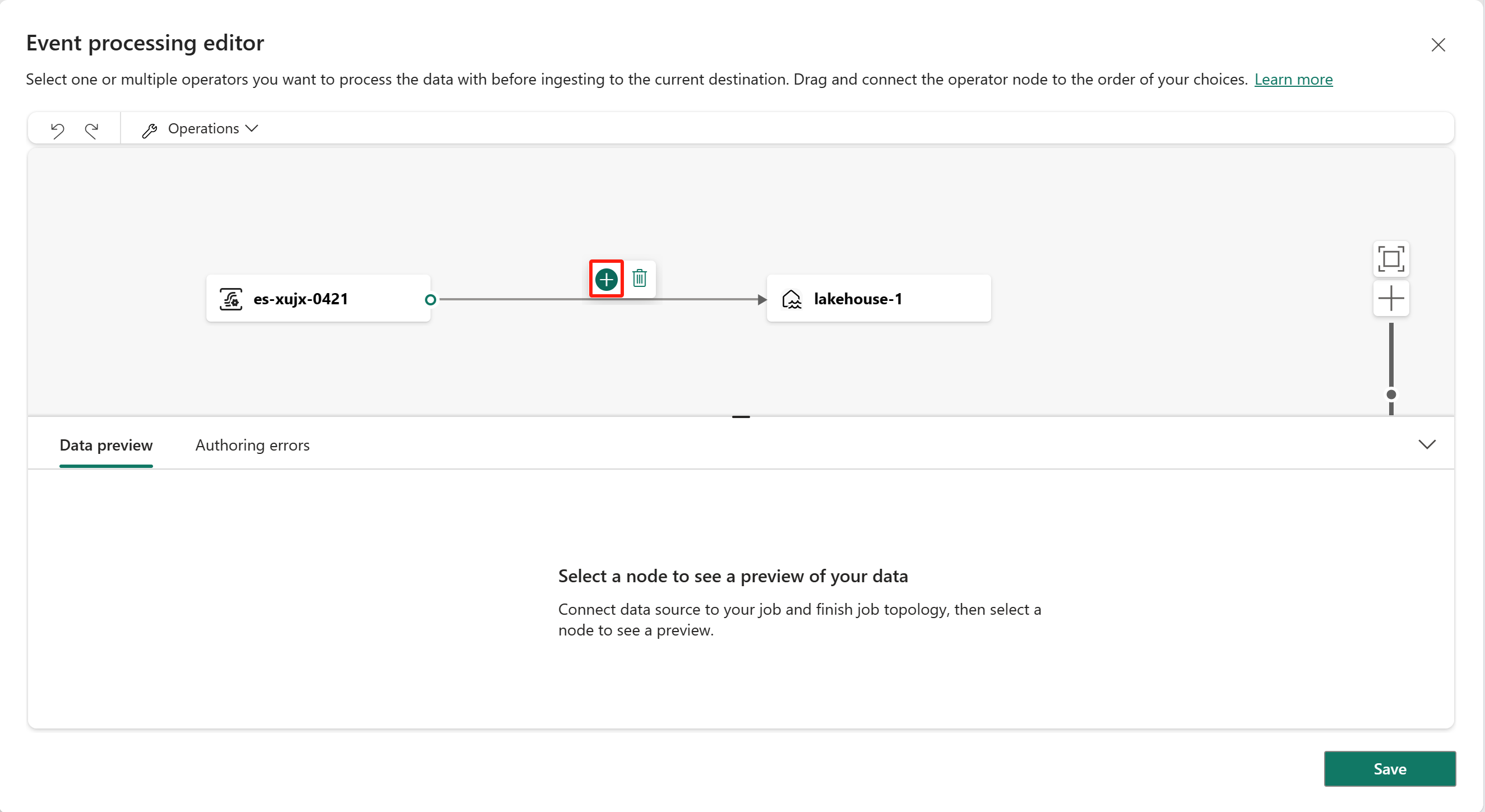Click the redo arrow icon
The width and height of the screenshot is (1485, 812).
(x=91, y=127)
